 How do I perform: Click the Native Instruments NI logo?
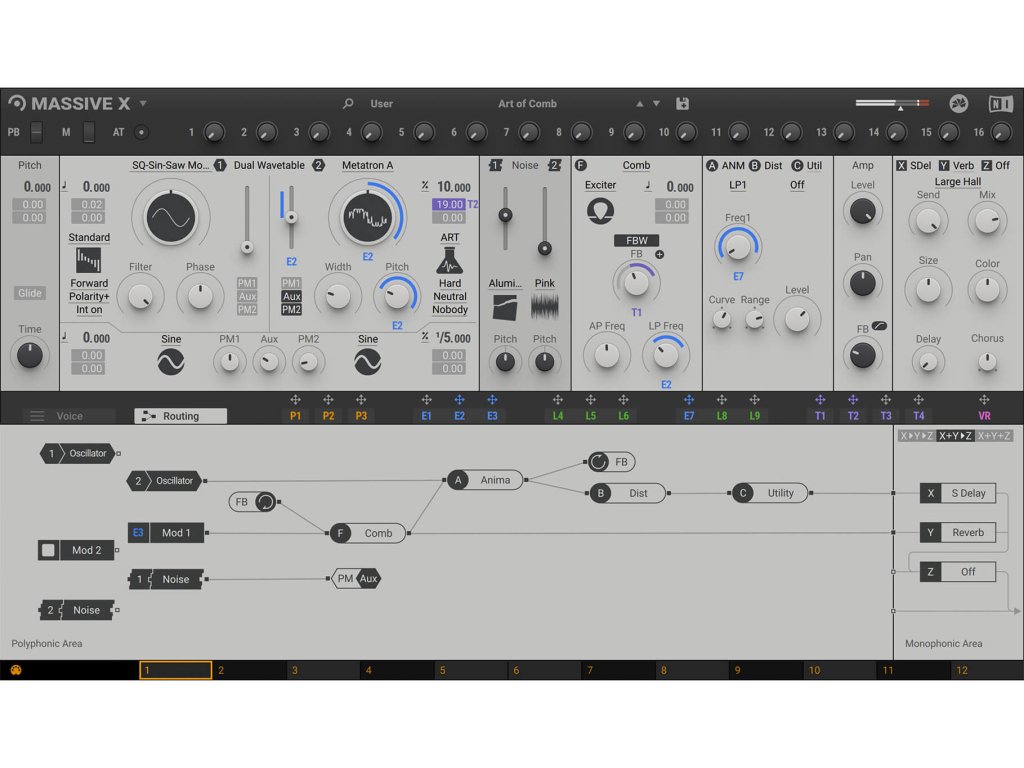click(1000, 103)
